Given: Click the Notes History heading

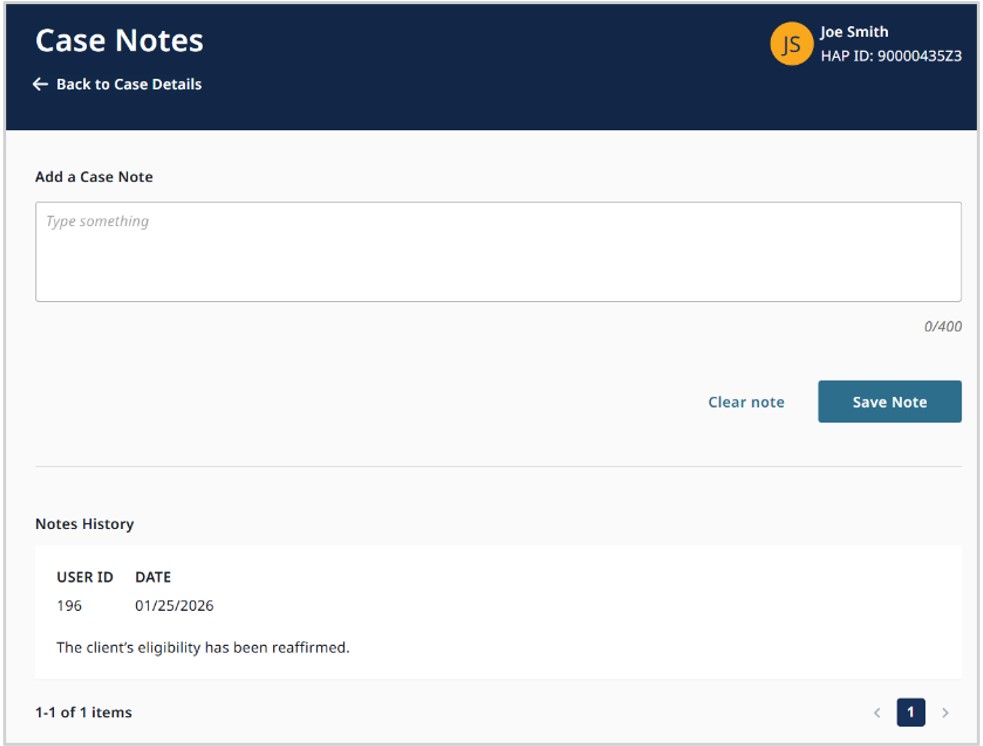Looking at the screenshot, I should [84, 524].
